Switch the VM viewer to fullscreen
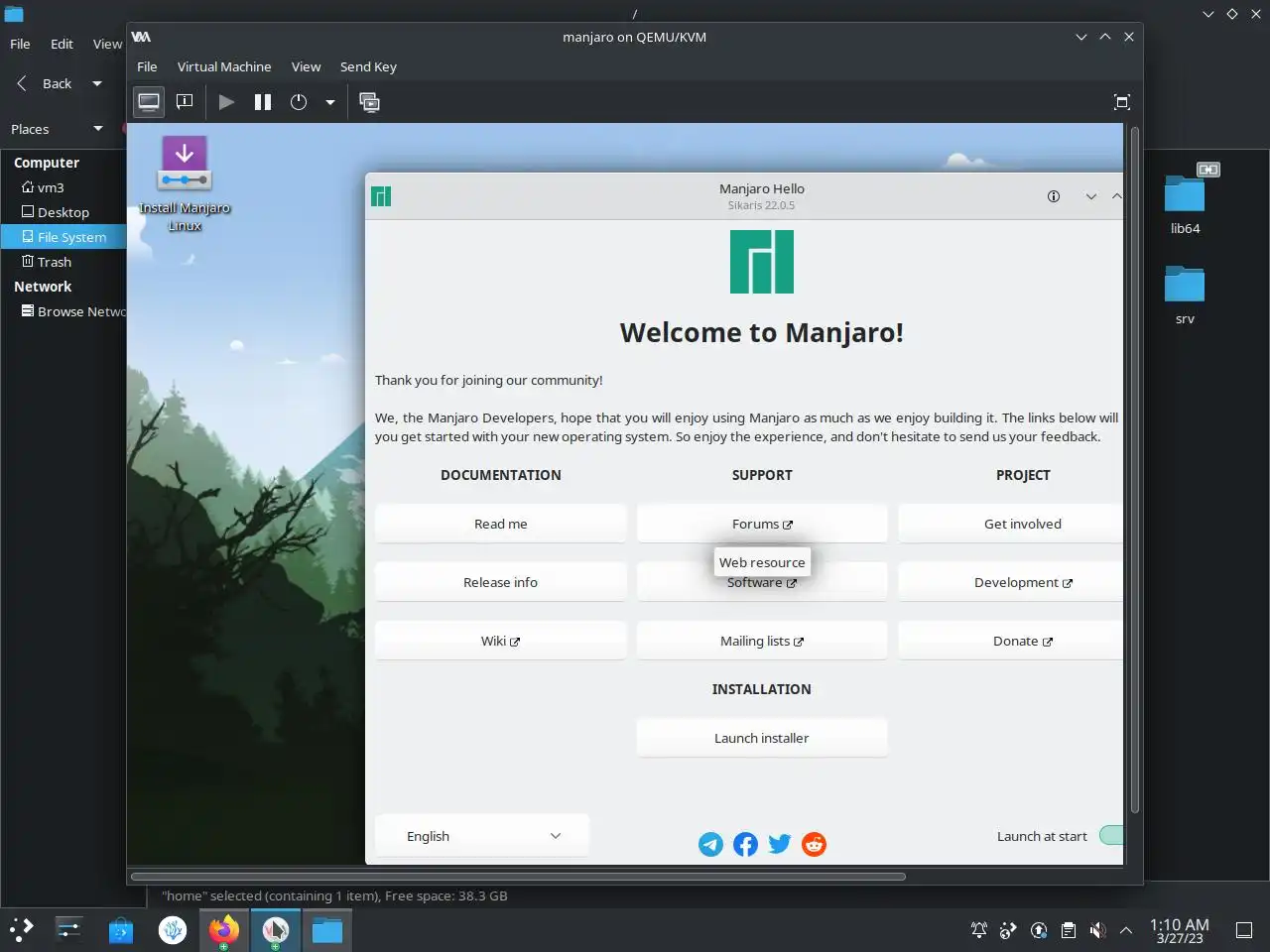Viewport: 1270px width, 952px height. [x=1122, y=102]
